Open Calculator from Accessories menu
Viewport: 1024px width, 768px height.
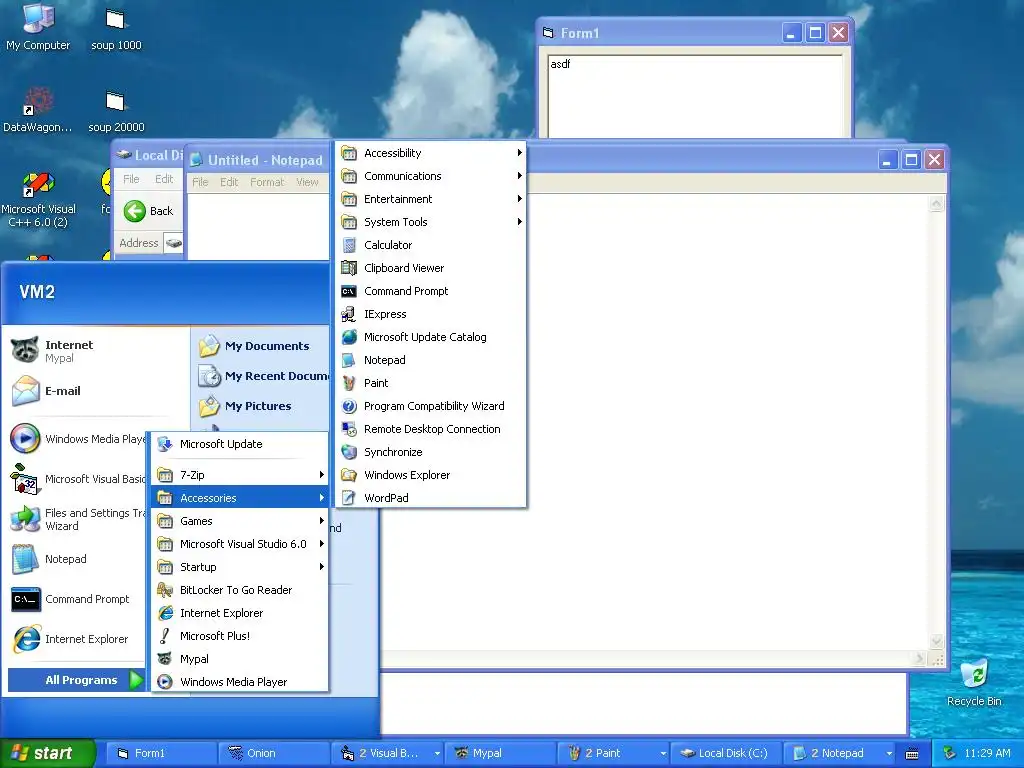click(431, 245)
